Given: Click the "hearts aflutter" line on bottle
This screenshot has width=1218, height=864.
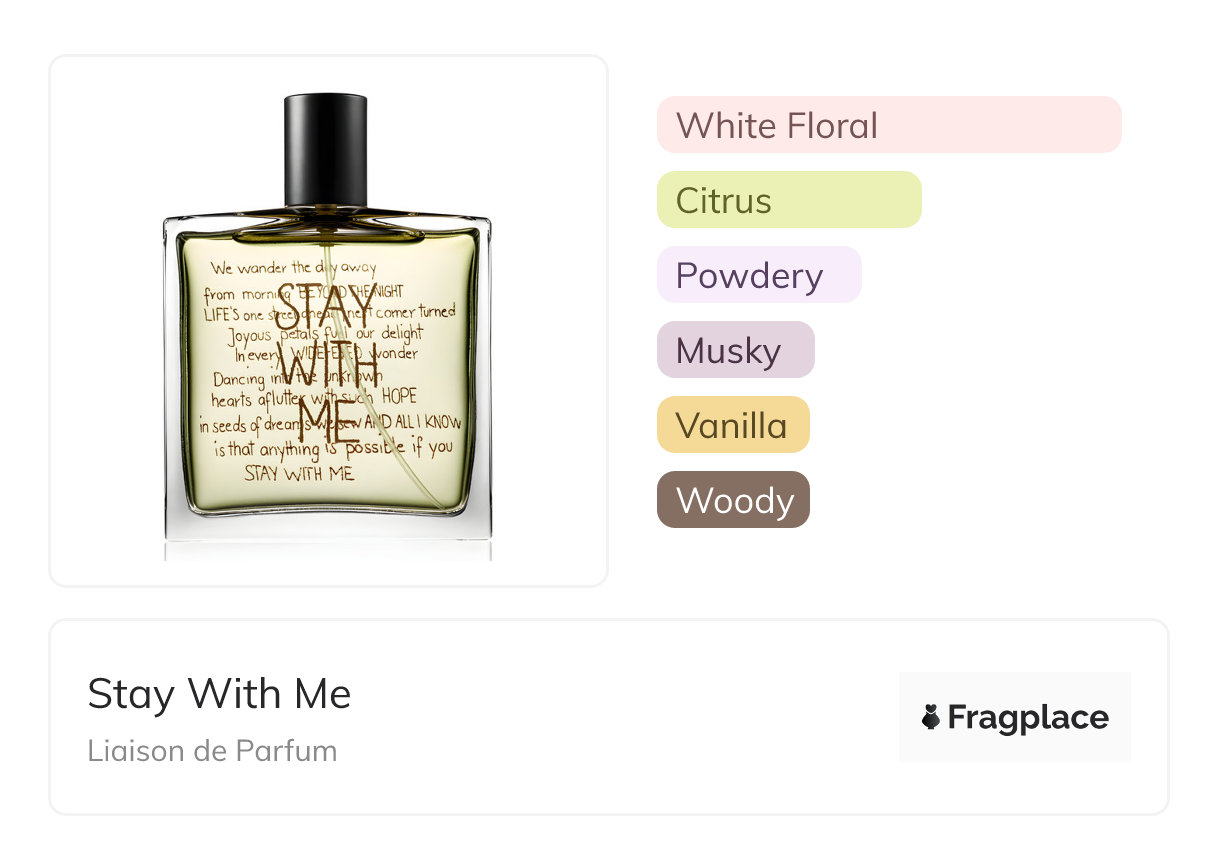Looking at the screenshot, I should pyautogui.click(x=314, y=399).
